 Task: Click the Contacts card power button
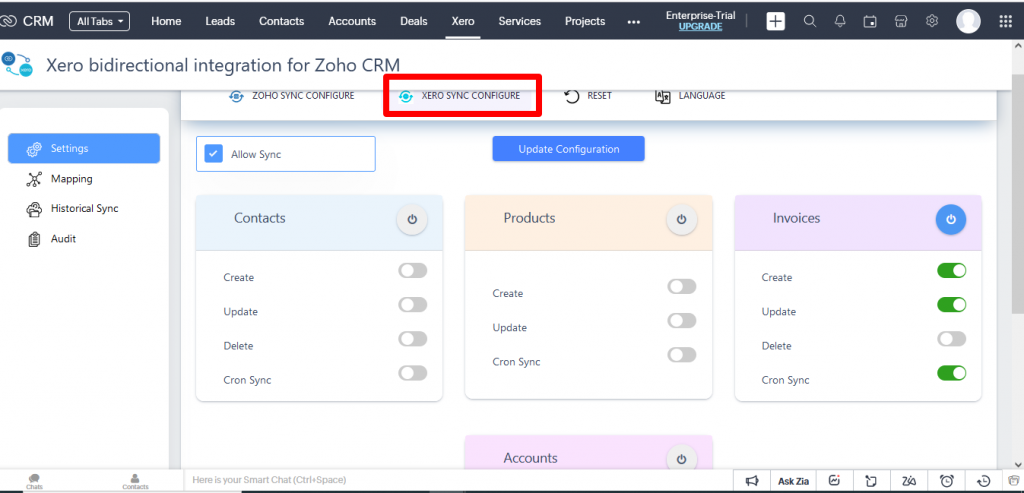coord(412,219)
